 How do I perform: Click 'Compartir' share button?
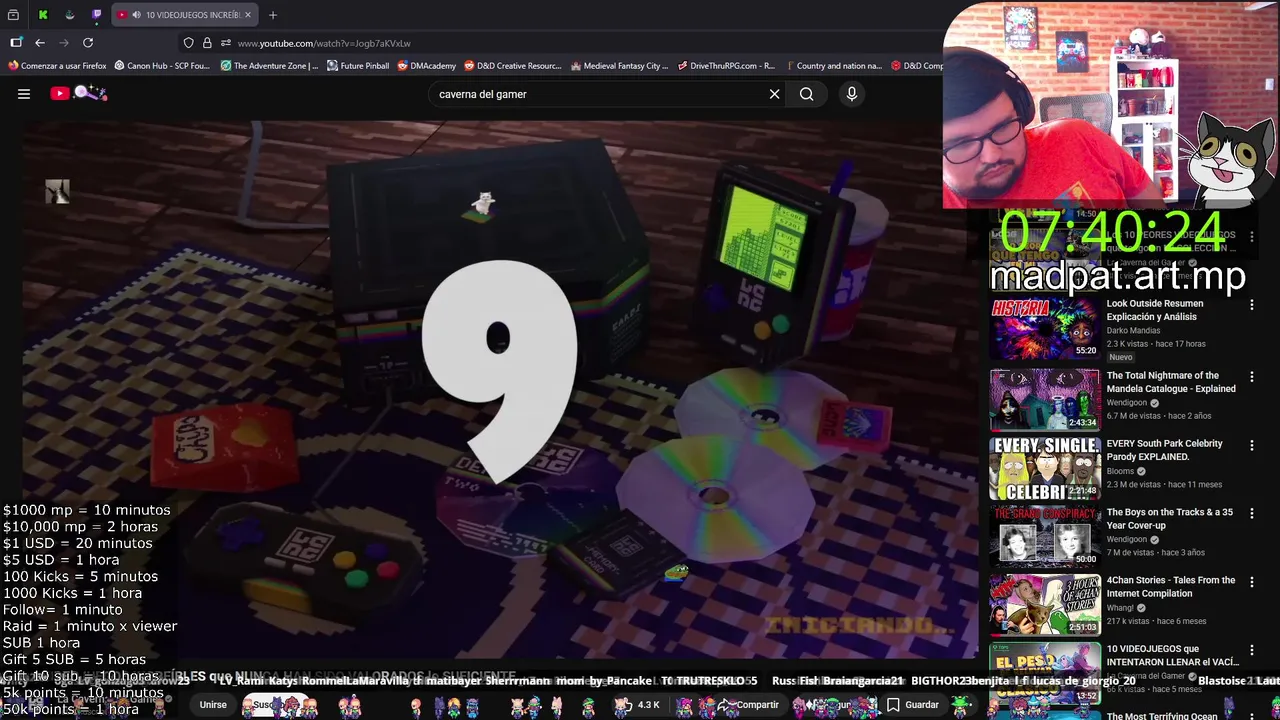748,705
